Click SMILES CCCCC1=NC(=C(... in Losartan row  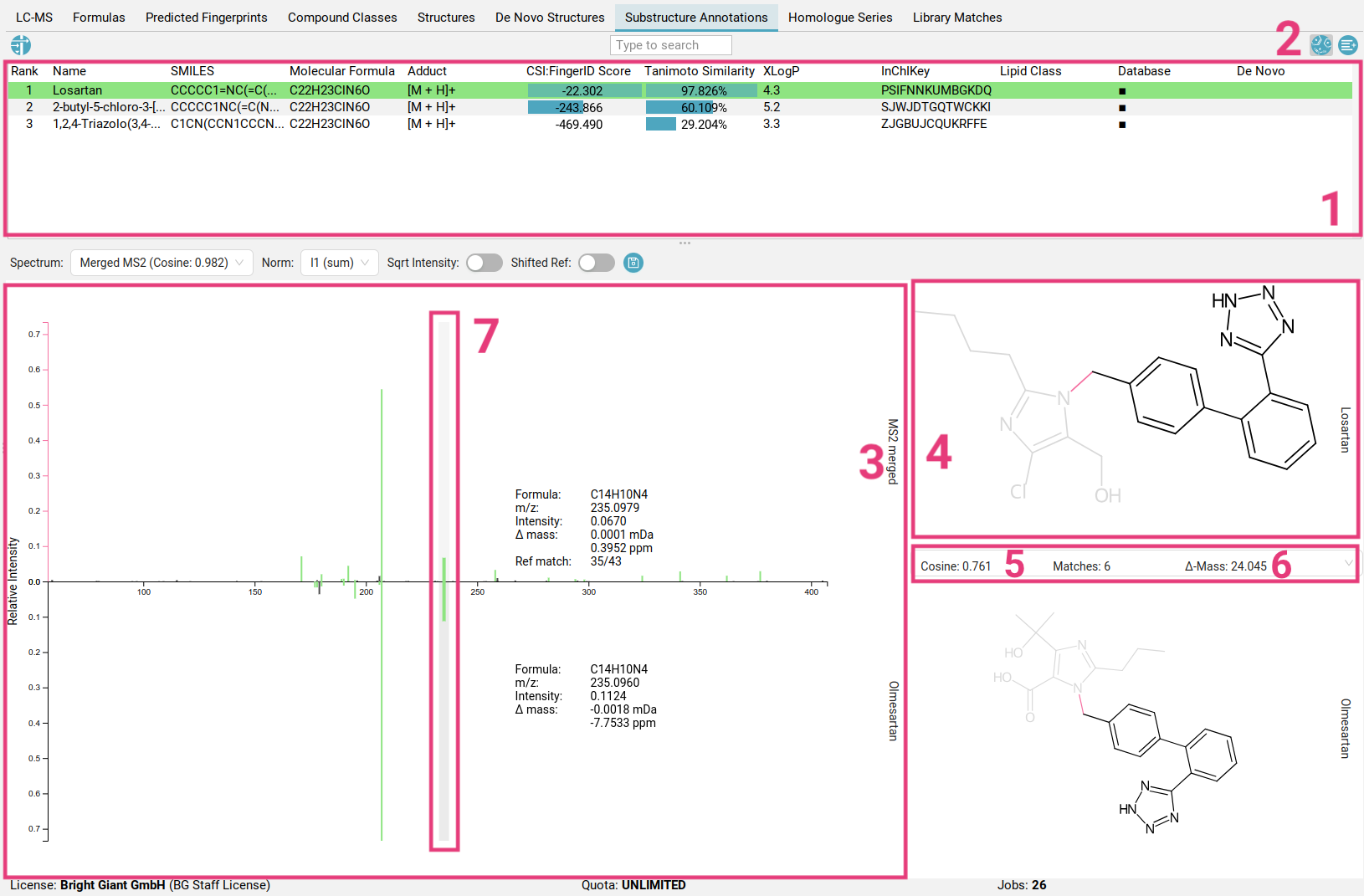(223, 90)
